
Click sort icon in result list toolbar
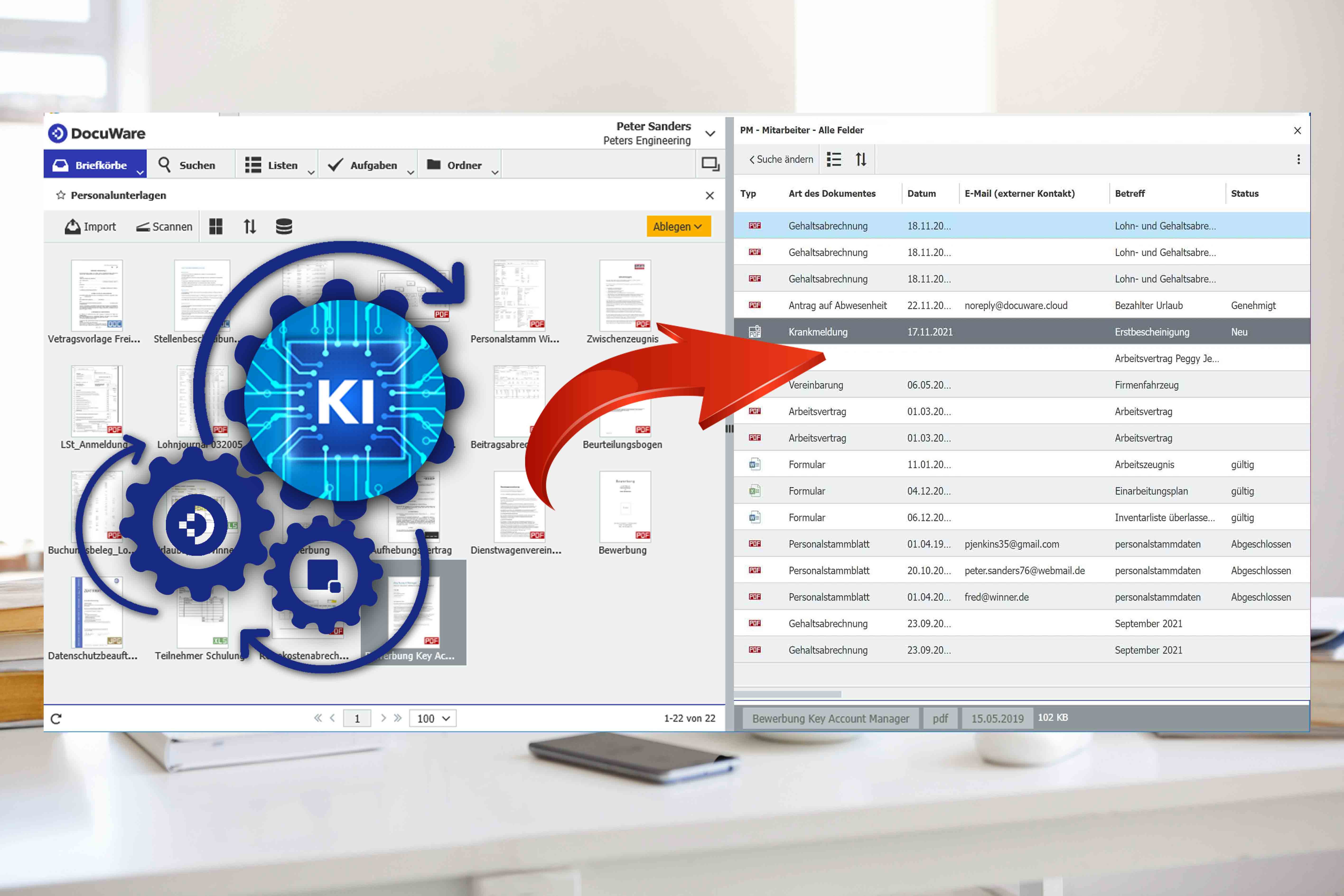[x=861, y=159]
